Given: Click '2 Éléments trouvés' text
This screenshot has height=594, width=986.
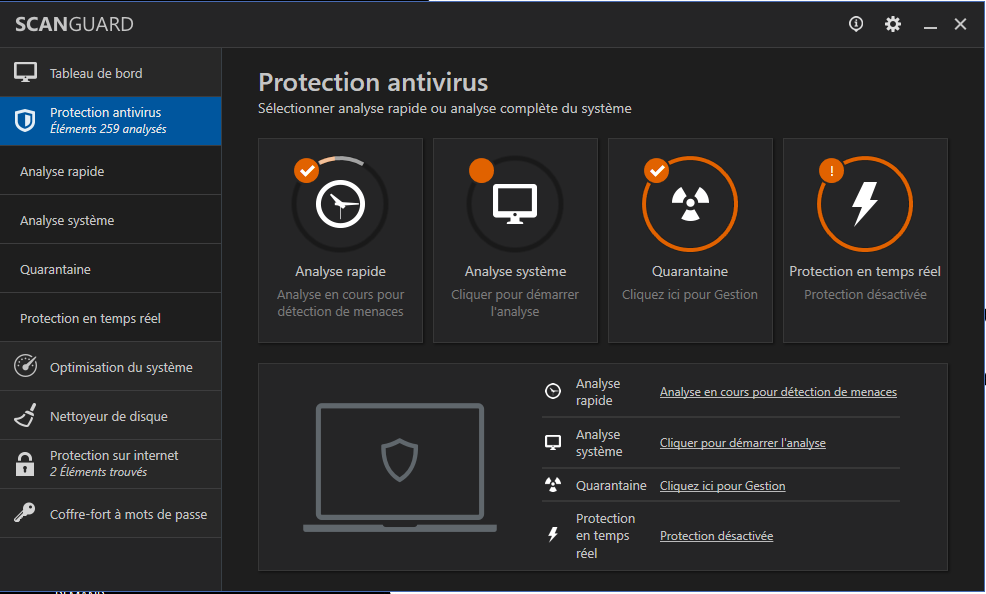Looking at the screenshot, I should [x=99, y=471].
